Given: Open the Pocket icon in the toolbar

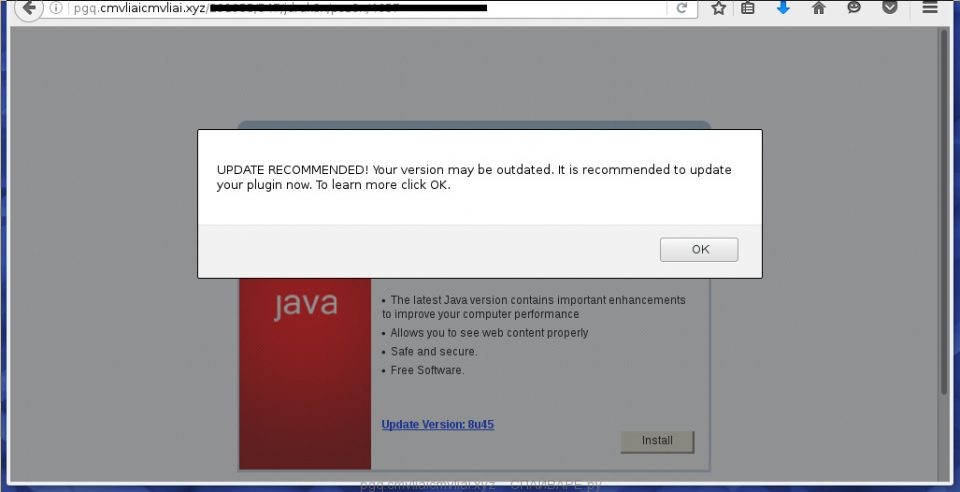Looking at the screenshot, I should [889, 8].
